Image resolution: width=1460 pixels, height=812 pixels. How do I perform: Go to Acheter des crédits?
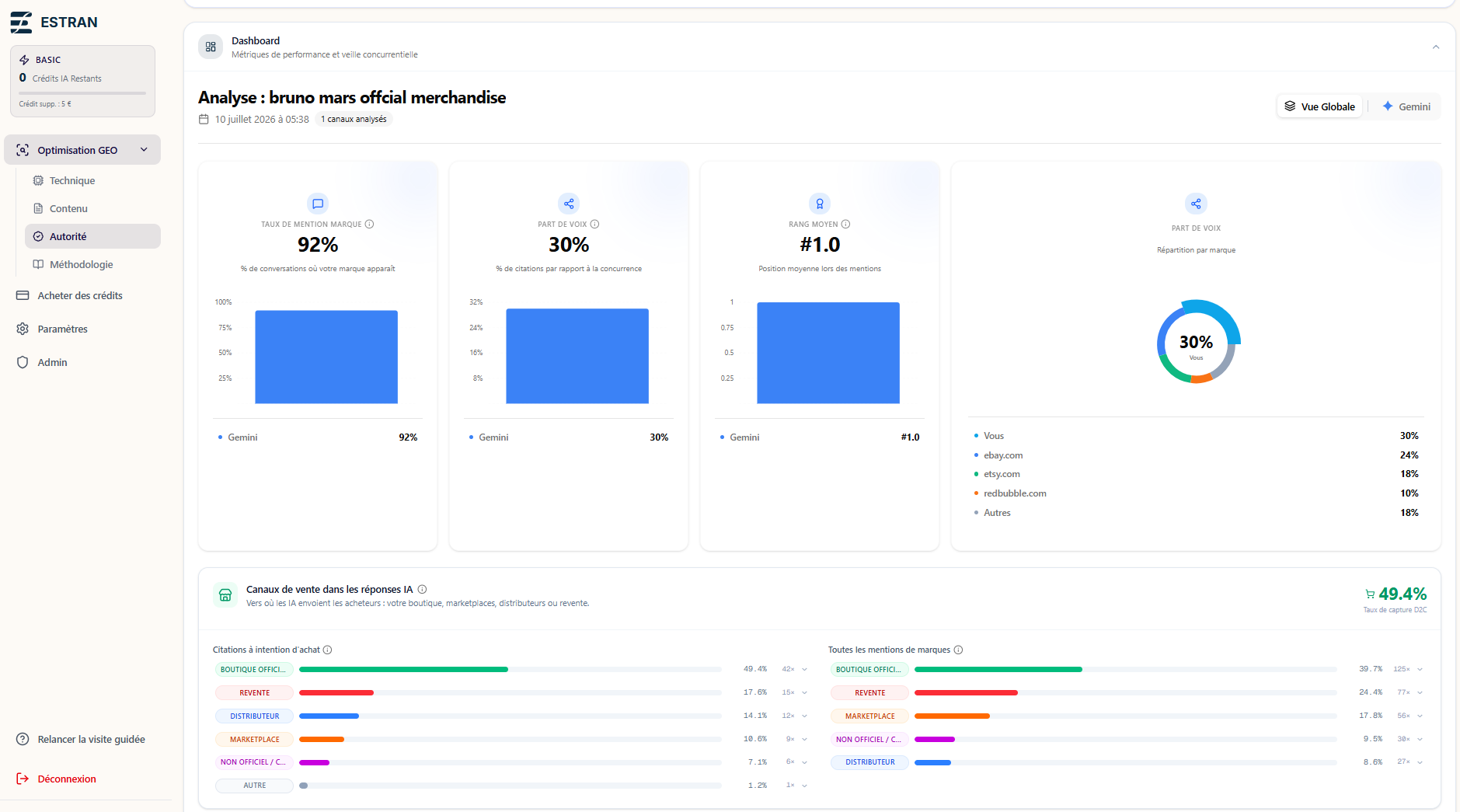(x=82, y=295)
